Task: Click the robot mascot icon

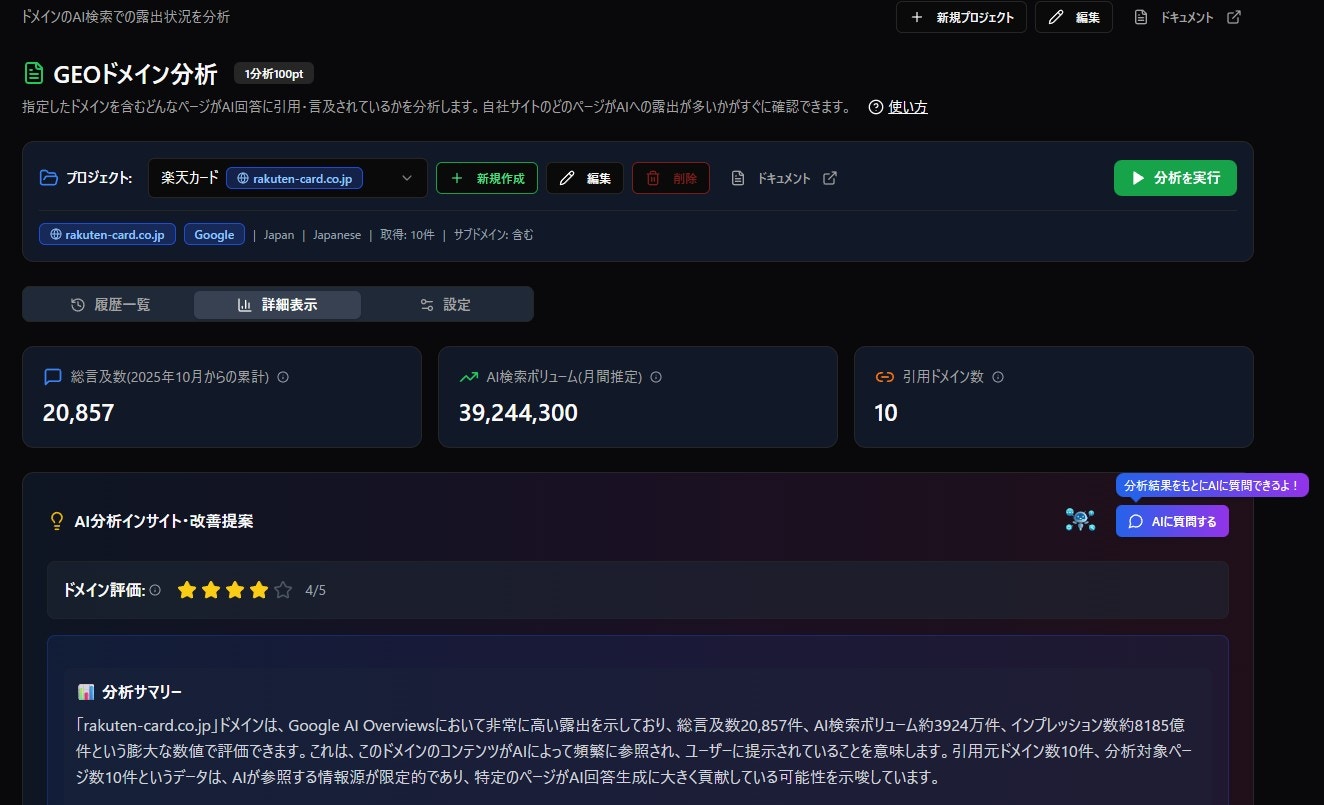Action: tap(1080, 520)
